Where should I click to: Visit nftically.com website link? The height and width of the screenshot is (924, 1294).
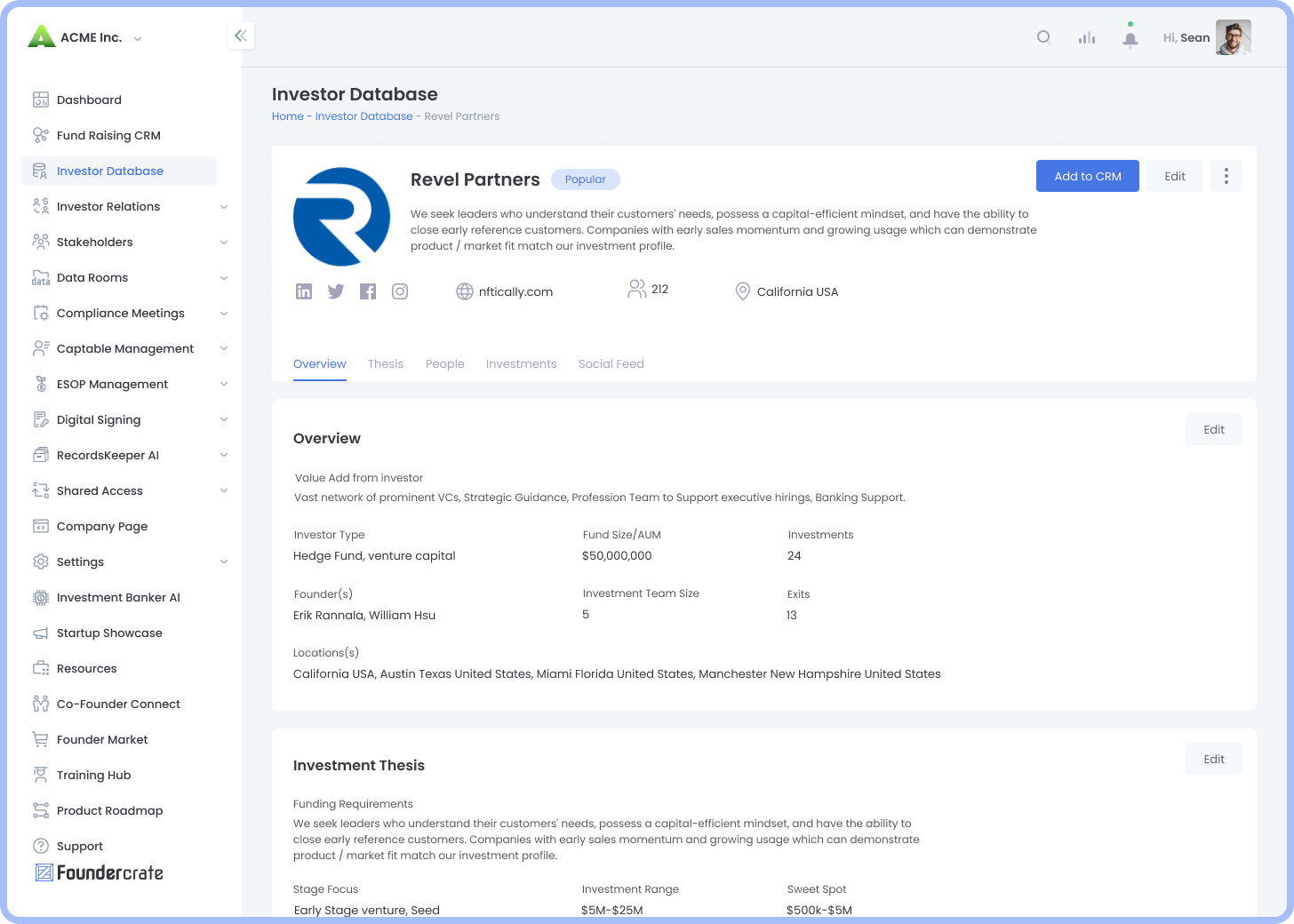(515, 291)
